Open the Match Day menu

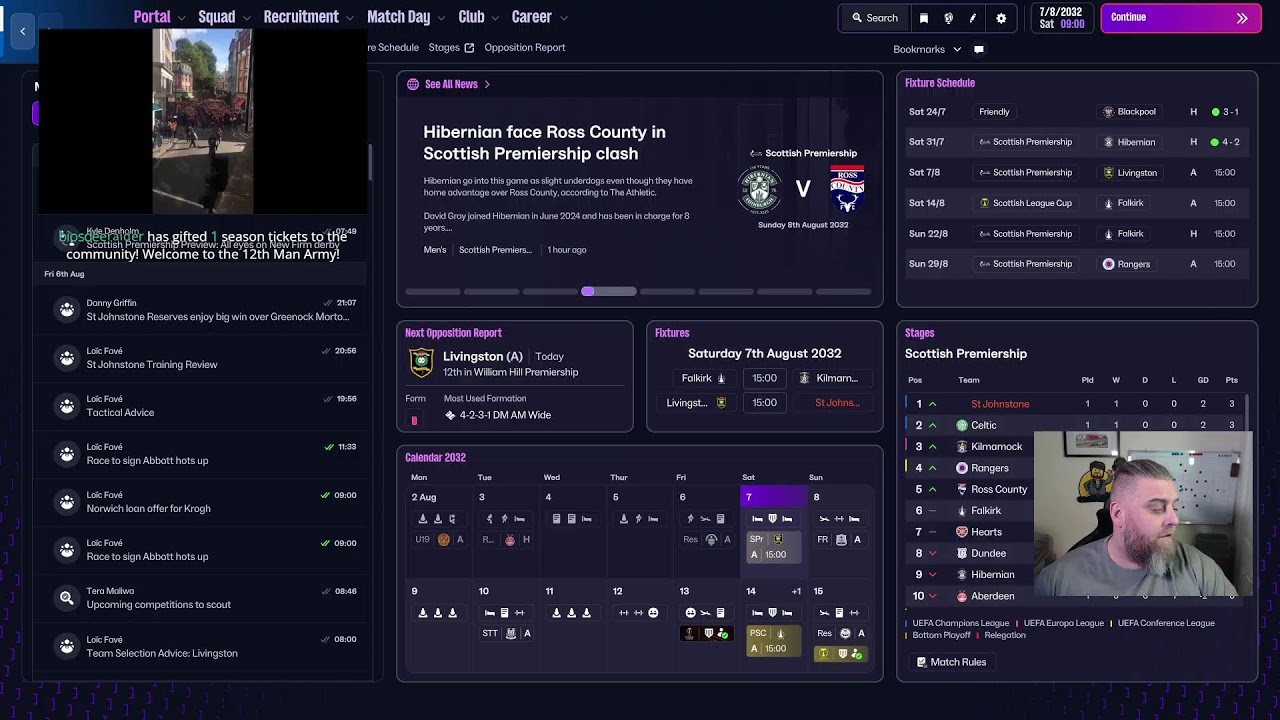[398, 17]
